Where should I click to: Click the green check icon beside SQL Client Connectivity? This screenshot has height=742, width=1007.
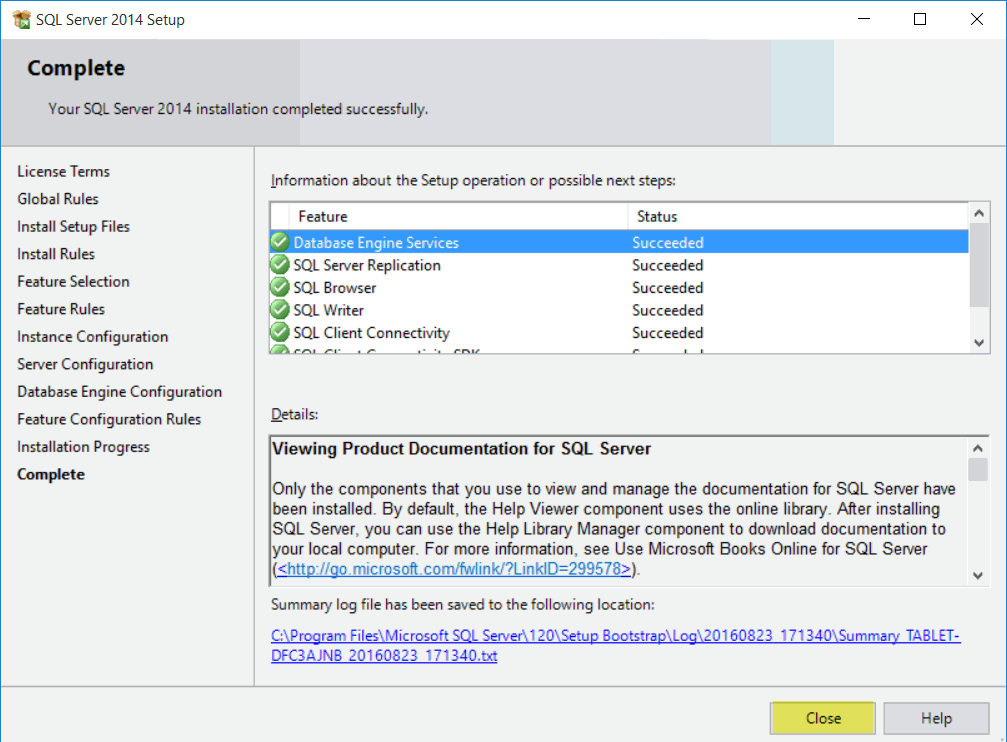pyautogui.click(x=279, y=332)
